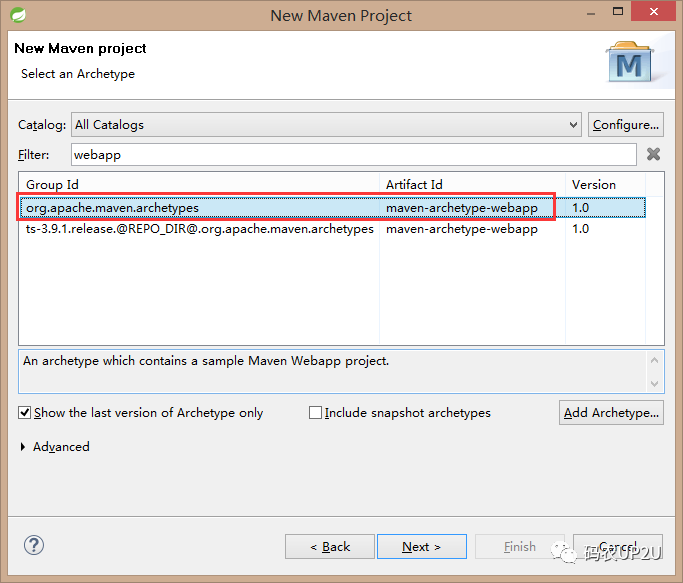683x583 pixels.
Task: Sort by the Artifact Id column header
Action: 472,184
